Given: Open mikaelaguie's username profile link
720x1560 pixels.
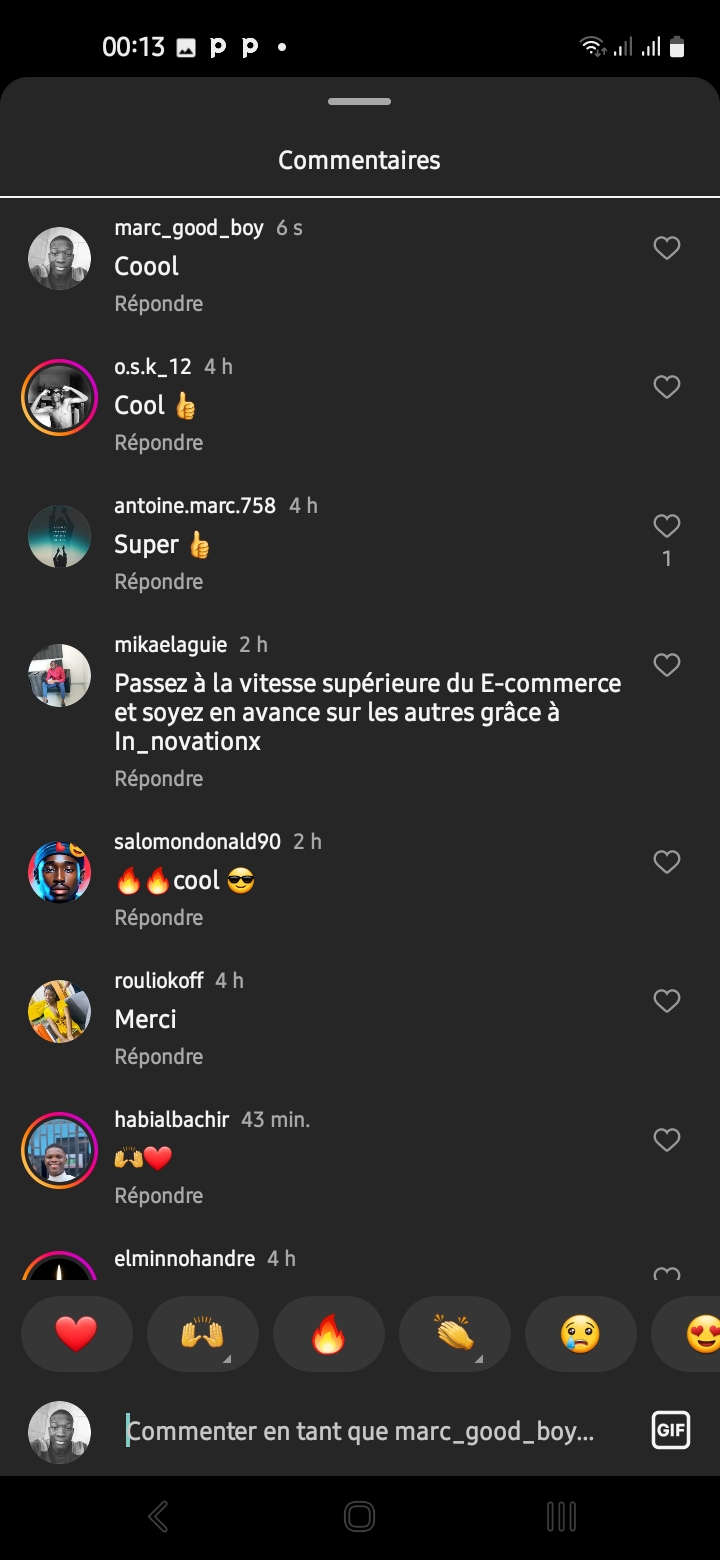Looking at the screenshot, I should point(171,644).
